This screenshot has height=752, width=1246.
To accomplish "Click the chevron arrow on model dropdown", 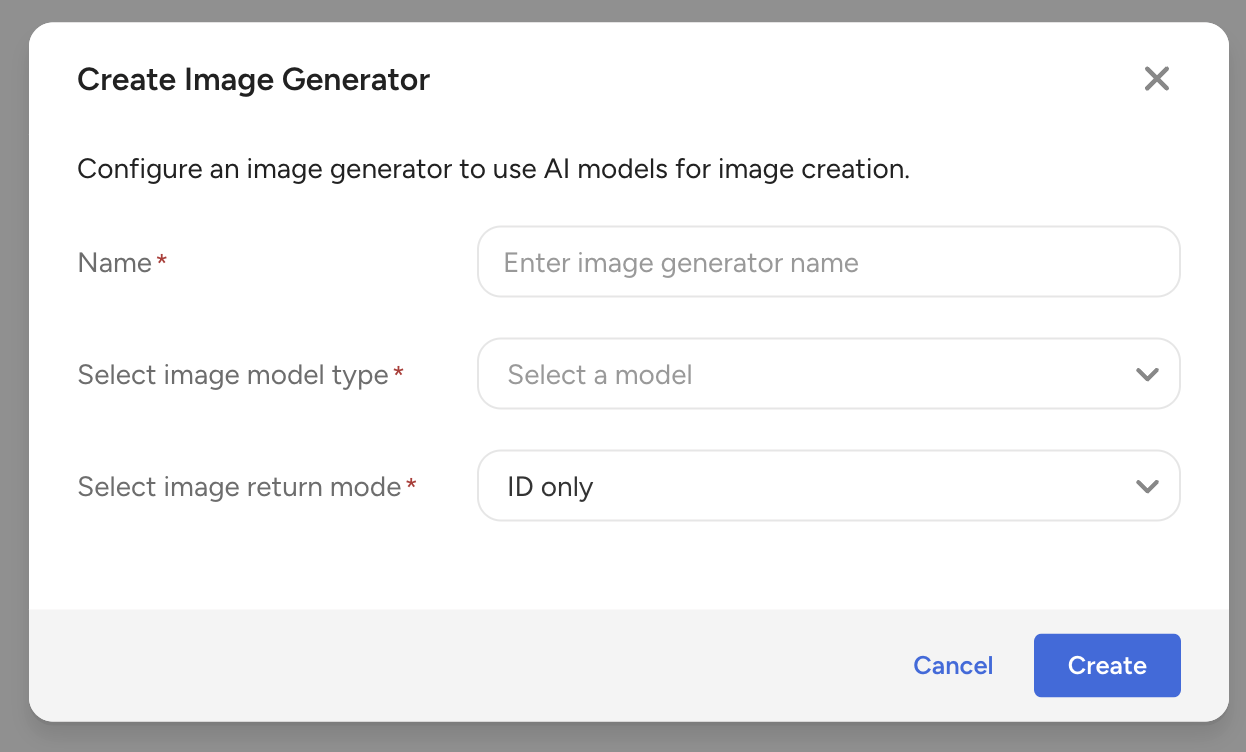I will click(1147, 375).
